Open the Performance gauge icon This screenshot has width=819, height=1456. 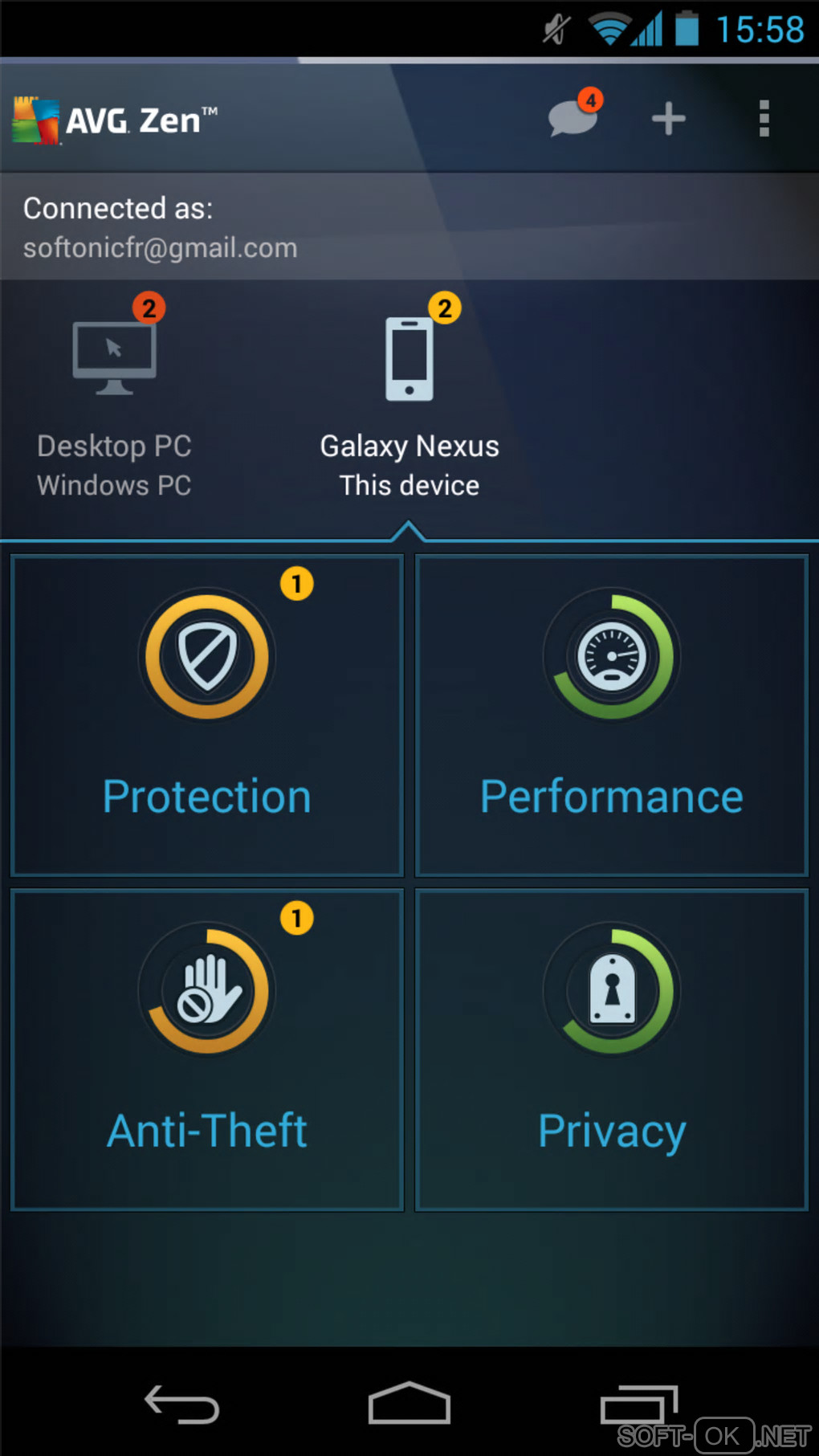pos(612,656)
